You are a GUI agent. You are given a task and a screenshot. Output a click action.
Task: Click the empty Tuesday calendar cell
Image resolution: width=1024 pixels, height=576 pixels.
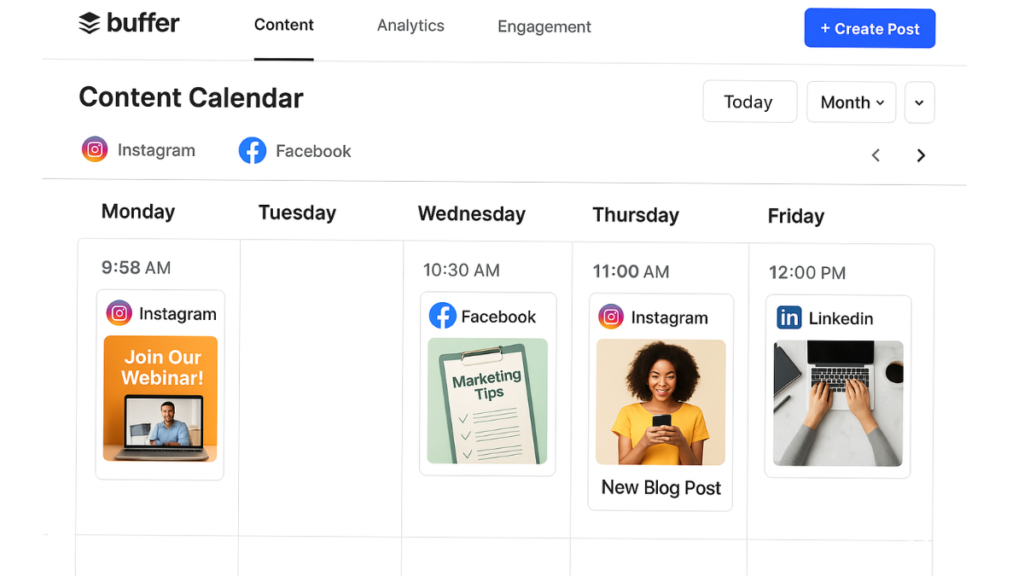321,389
